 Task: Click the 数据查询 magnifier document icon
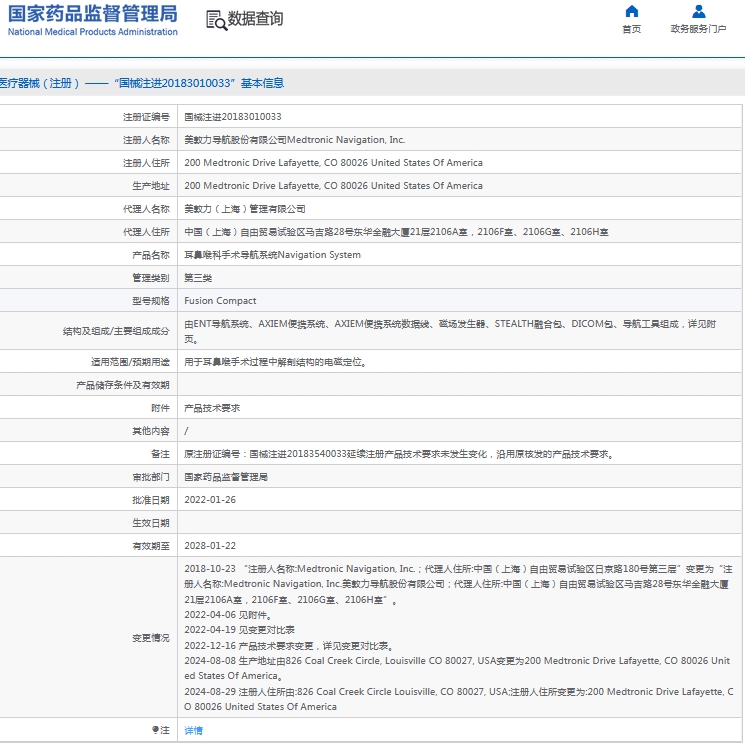pyautogui.click(x=217, y=20)
